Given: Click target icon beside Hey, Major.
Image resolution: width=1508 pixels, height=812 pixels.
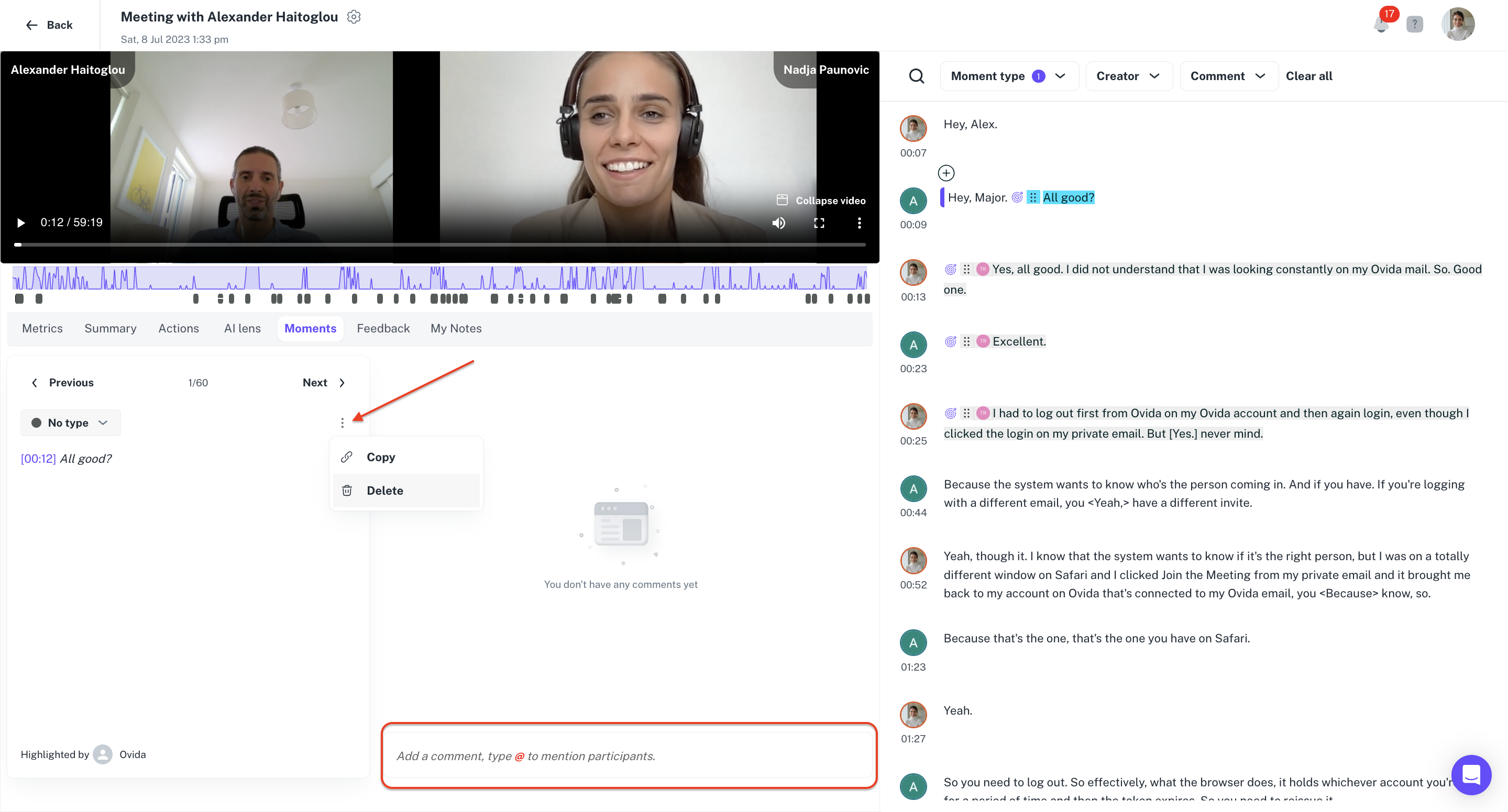Looking at the screenshot, I should pyautogui.click(x=1017, y=197).
